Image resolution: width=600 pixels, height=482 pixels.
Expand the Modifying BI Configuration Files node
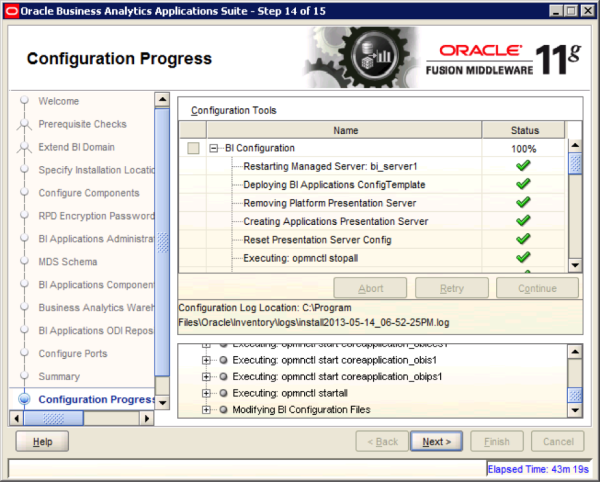point(207,410)
